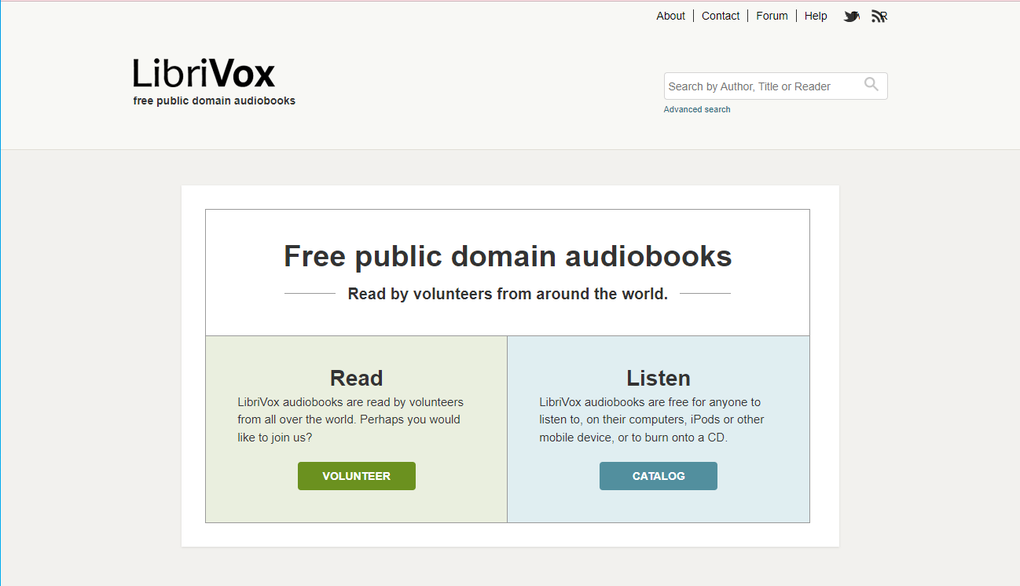Image resolution: width=1020 pixels, height=586 pixels.
Task: Click the Twitter bird icon
Action: (851, 16)
